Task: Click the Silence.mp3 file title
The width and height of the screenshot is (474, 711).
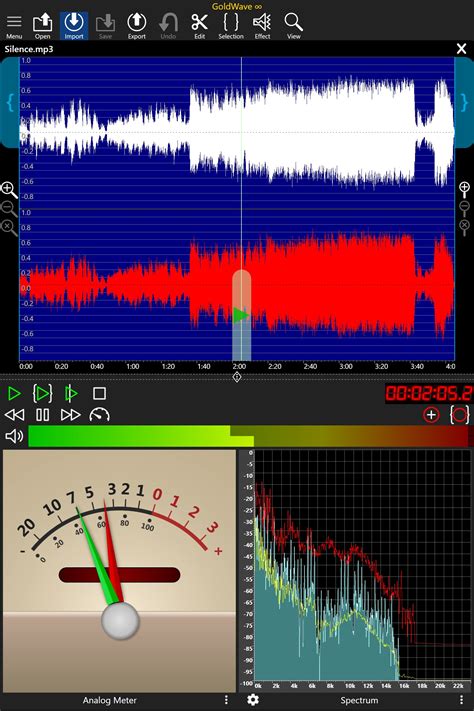Action: pos(29,49)
